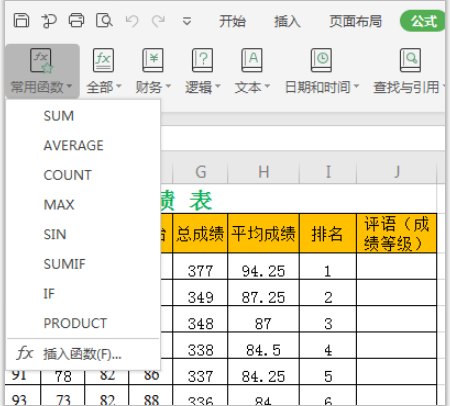Select the rank cell showing 1
Screen dimensions: 450x406
point(328,266)
